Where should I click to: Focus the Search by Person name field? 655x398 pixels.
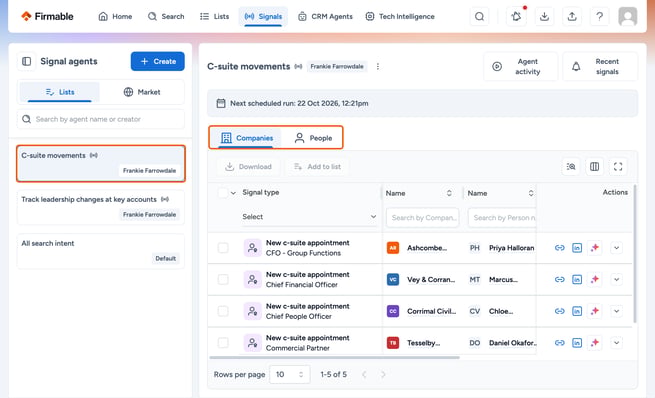[503, 218]
